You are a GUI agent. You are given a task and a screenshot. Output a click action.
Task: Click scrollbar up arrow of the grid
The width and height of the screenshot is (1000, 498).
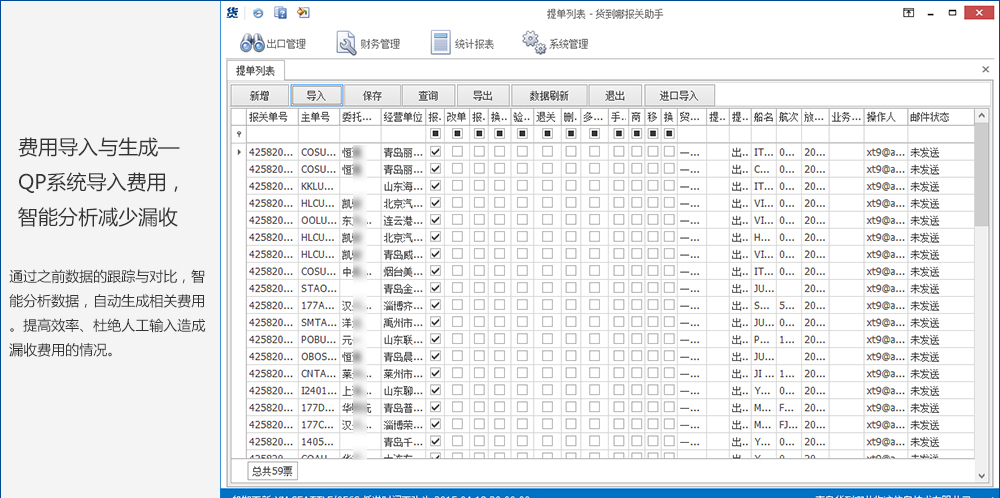tap(982, 116)
